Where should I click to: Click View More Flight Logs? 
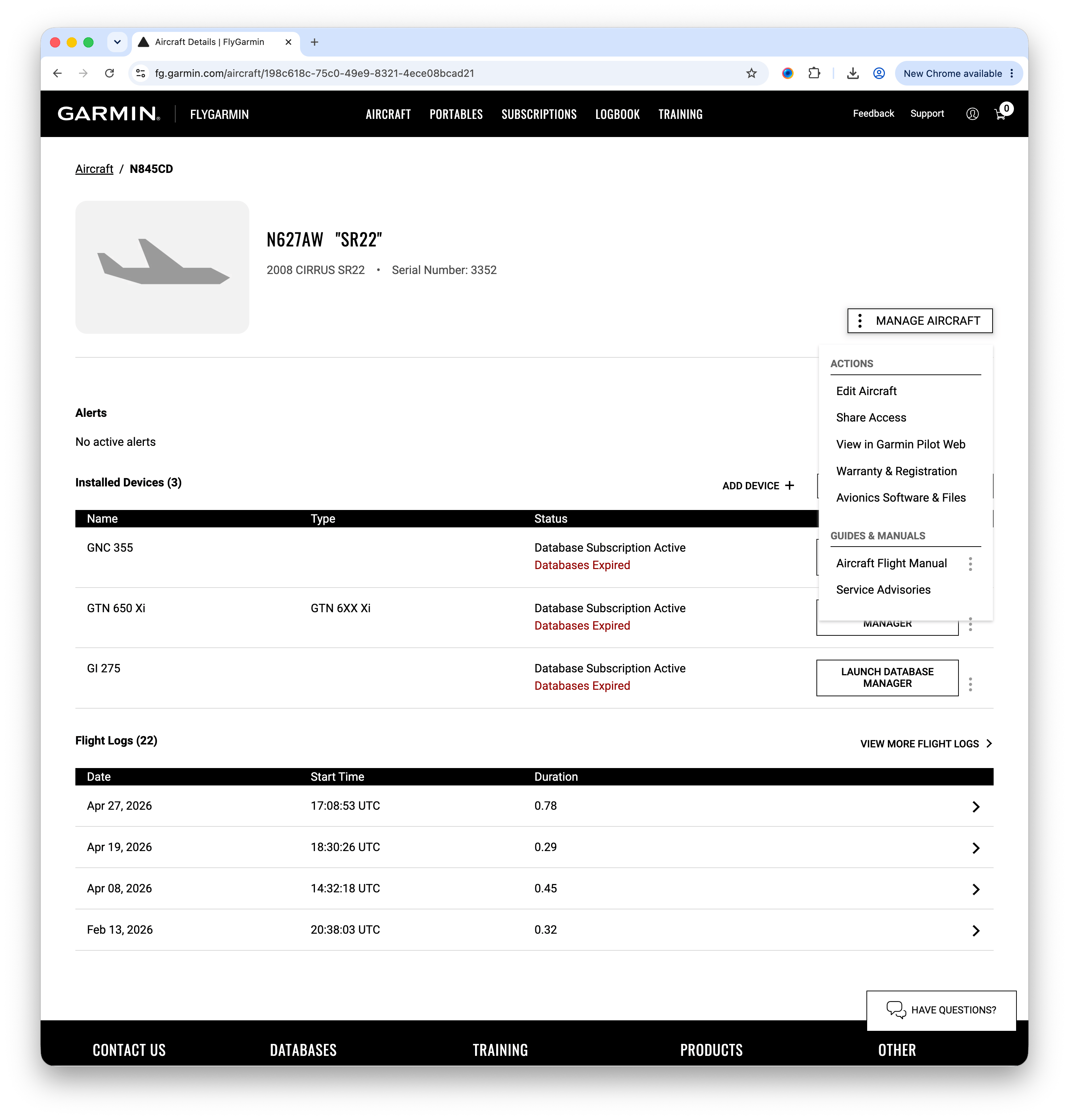927,744
